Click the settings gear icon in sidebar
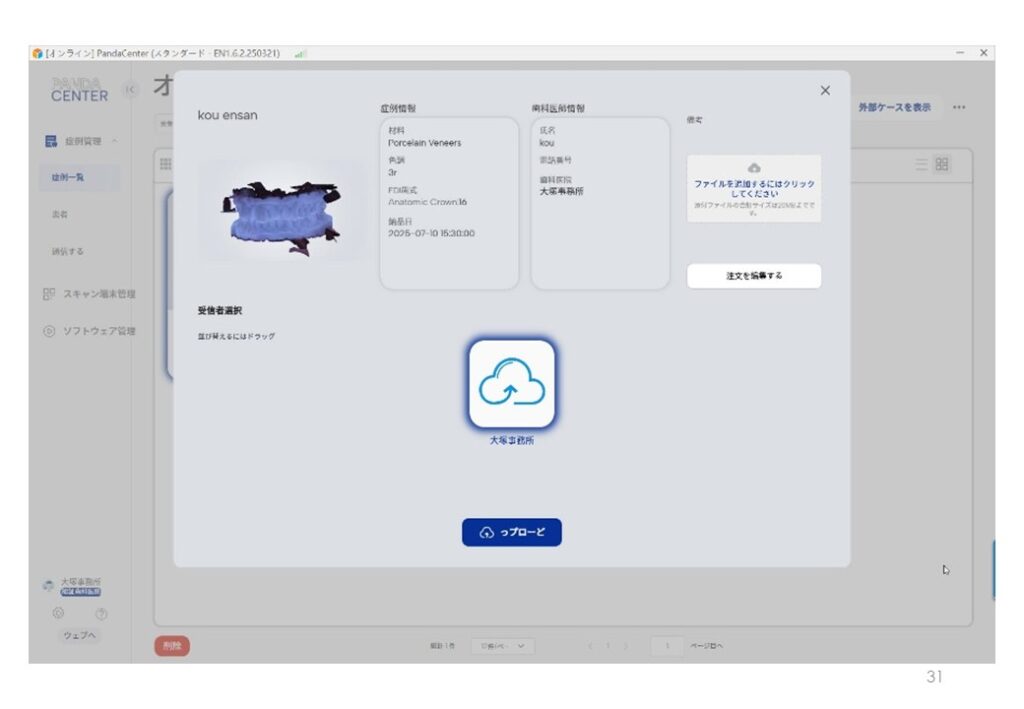 pos(57,613)
